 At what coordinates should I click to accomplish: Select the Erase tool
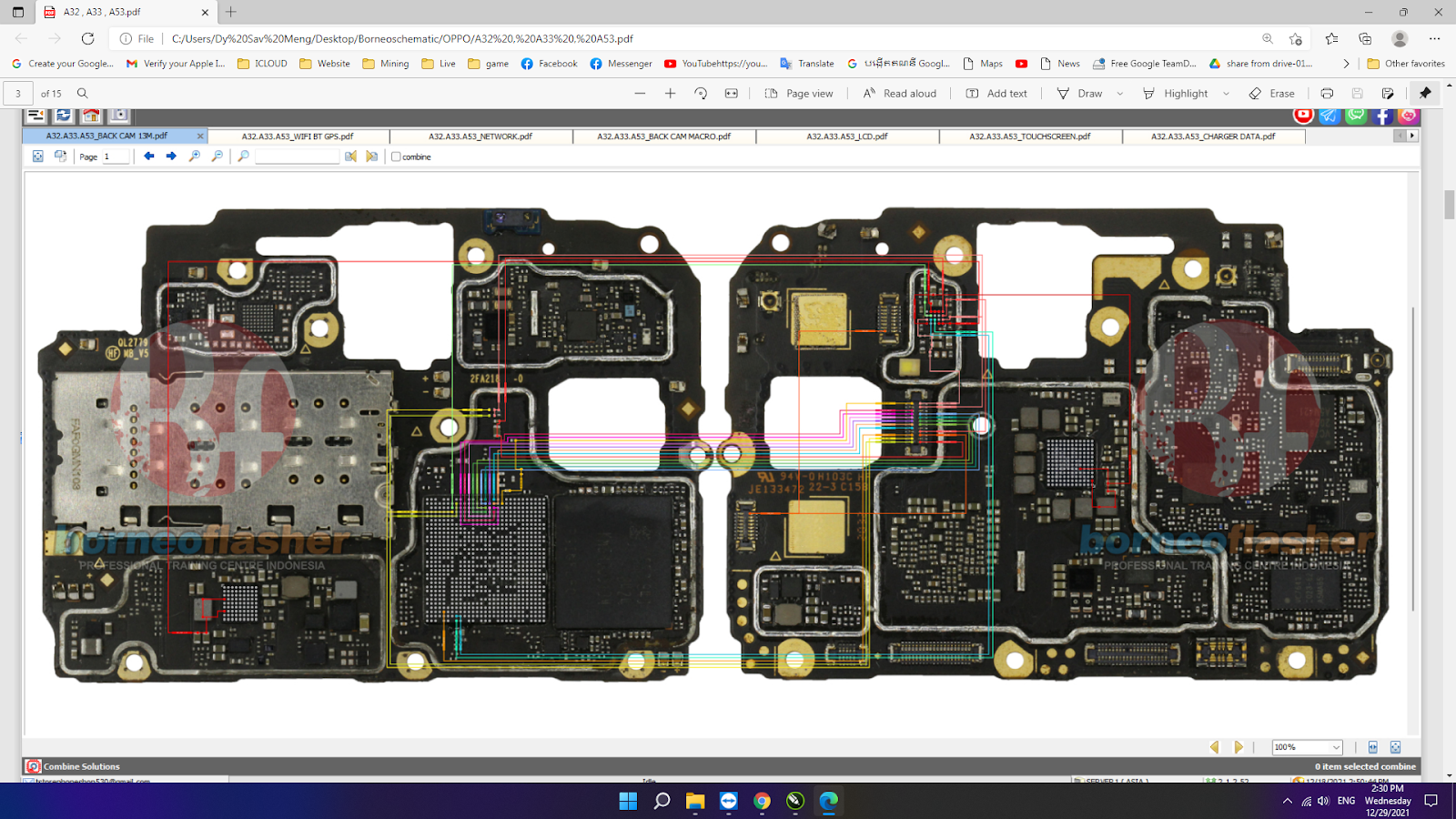point(1272,94)
